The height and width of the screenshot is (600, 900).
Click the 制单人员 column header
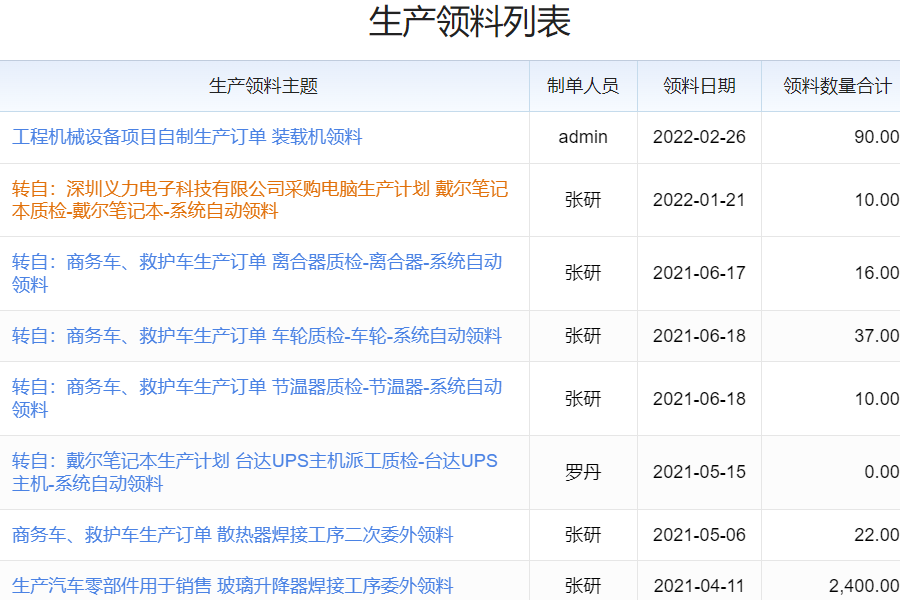point(583,86)
